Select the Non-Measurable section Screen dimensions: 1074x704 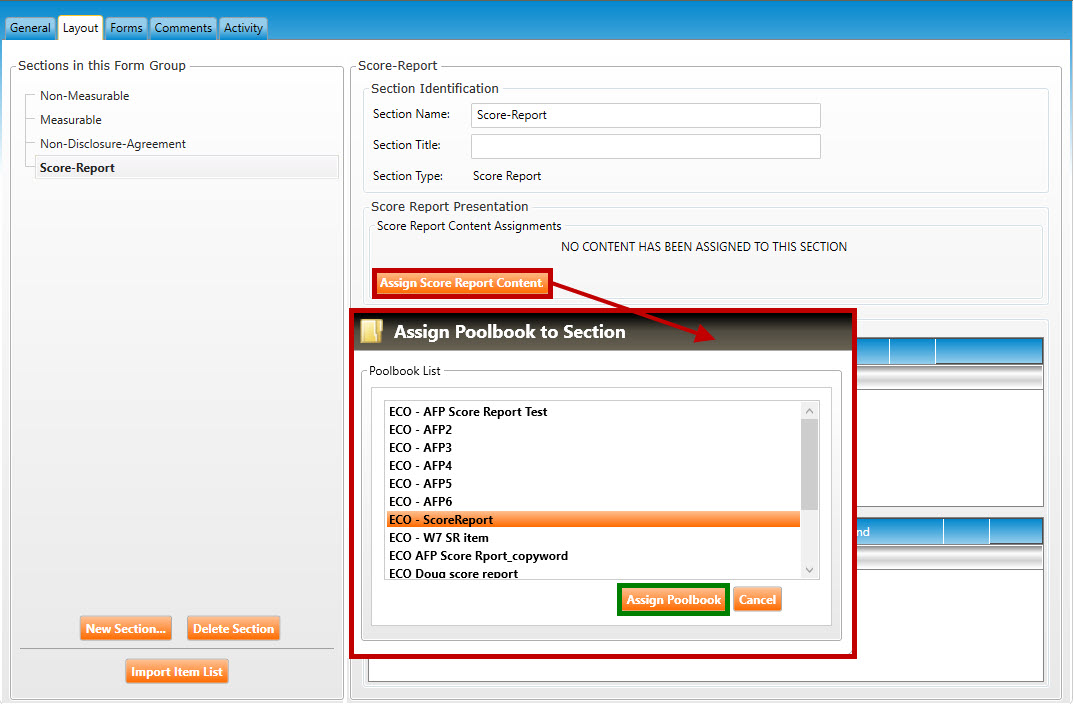tap(84, 96)
